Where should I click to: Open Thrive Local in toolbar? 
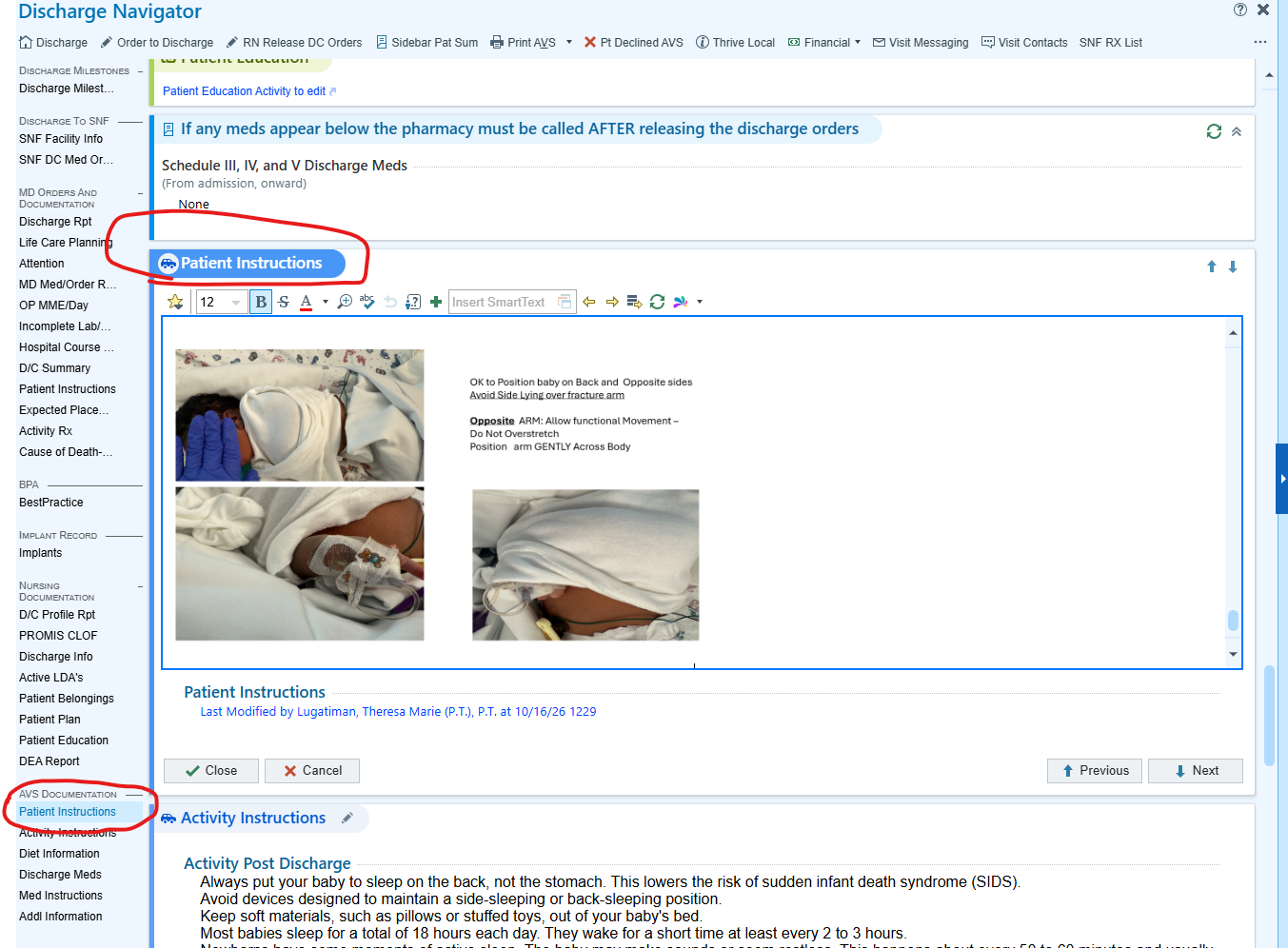[x=735, y=43]
